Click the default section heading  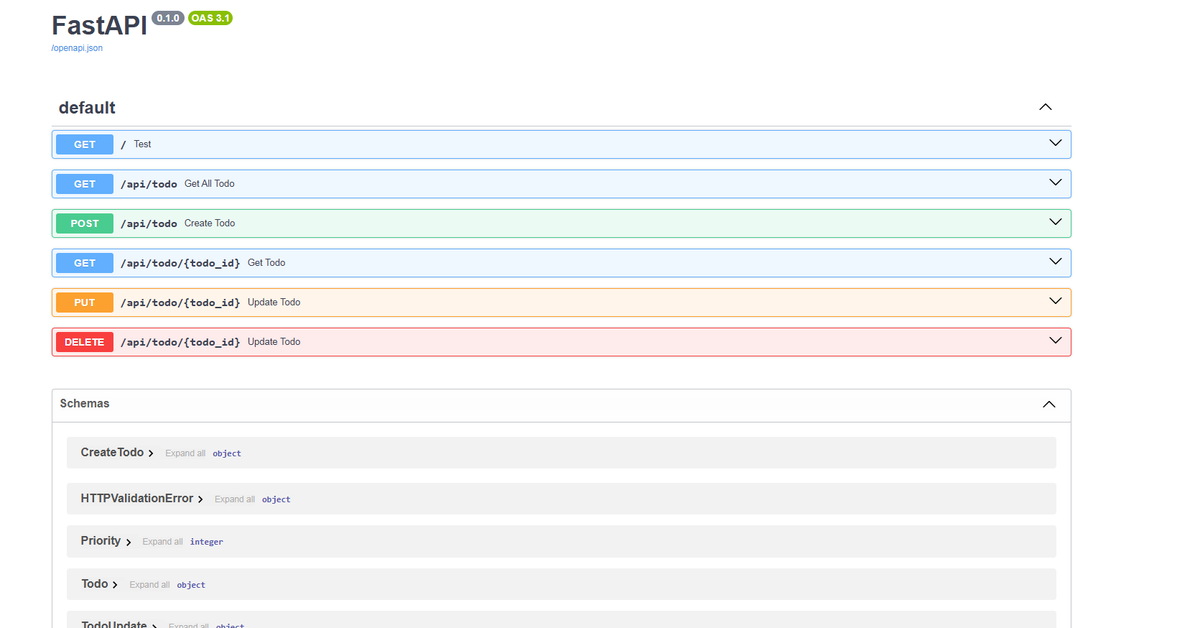(87, 107)
